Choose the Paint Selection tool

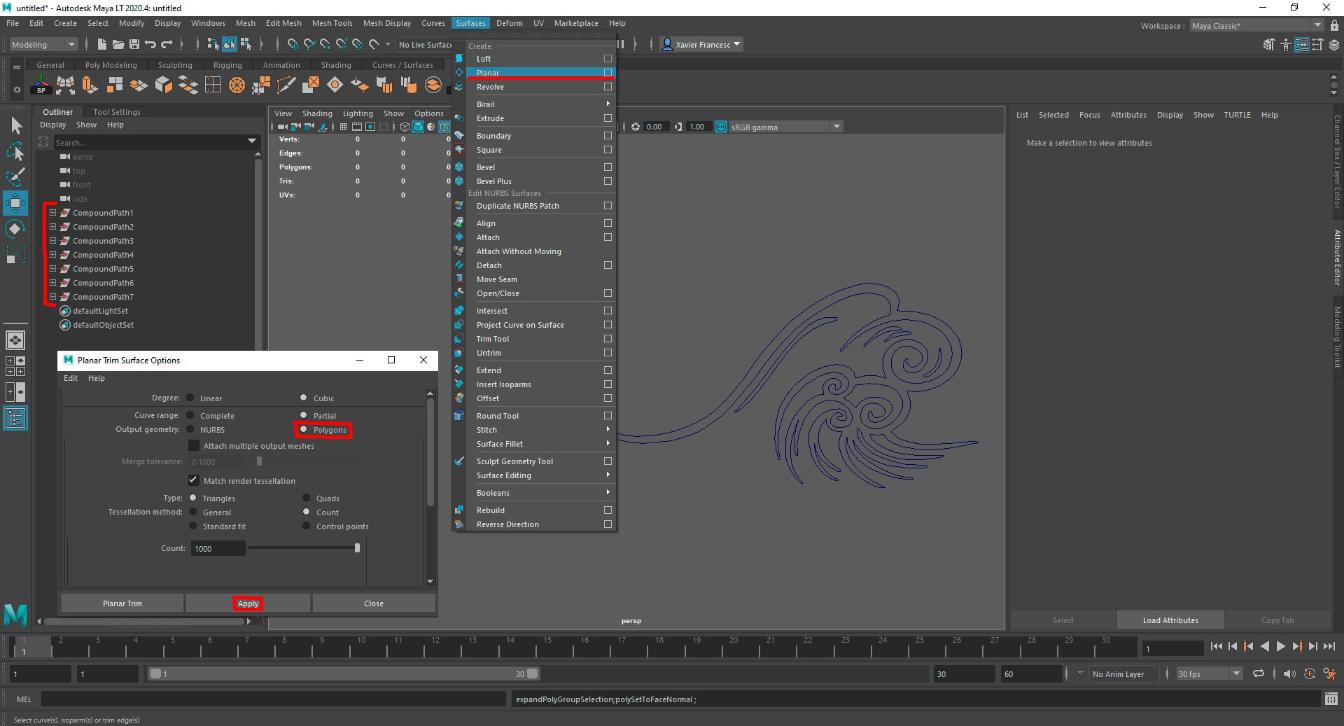16,178
